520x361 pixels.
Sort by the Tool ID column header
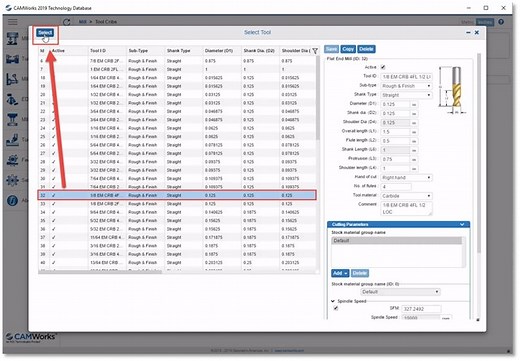(107, 51)
